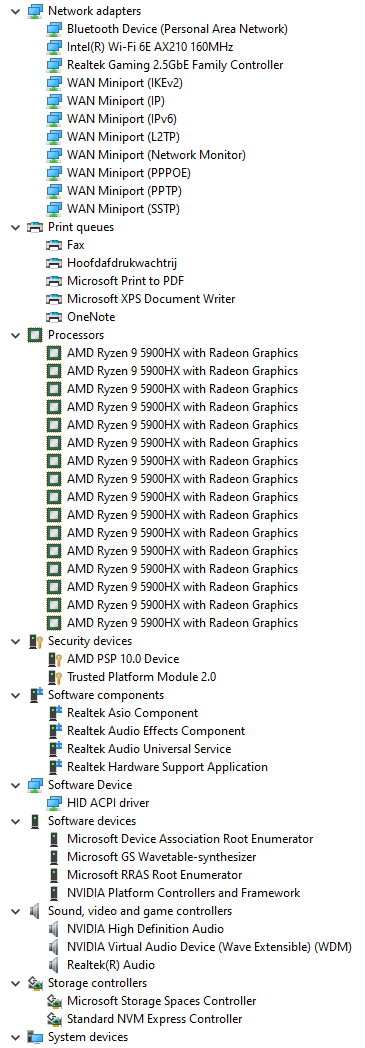Click the Processors category chip icon
Image resolution: width=365 pixels, height=1048 pixels.
point(35,335)
